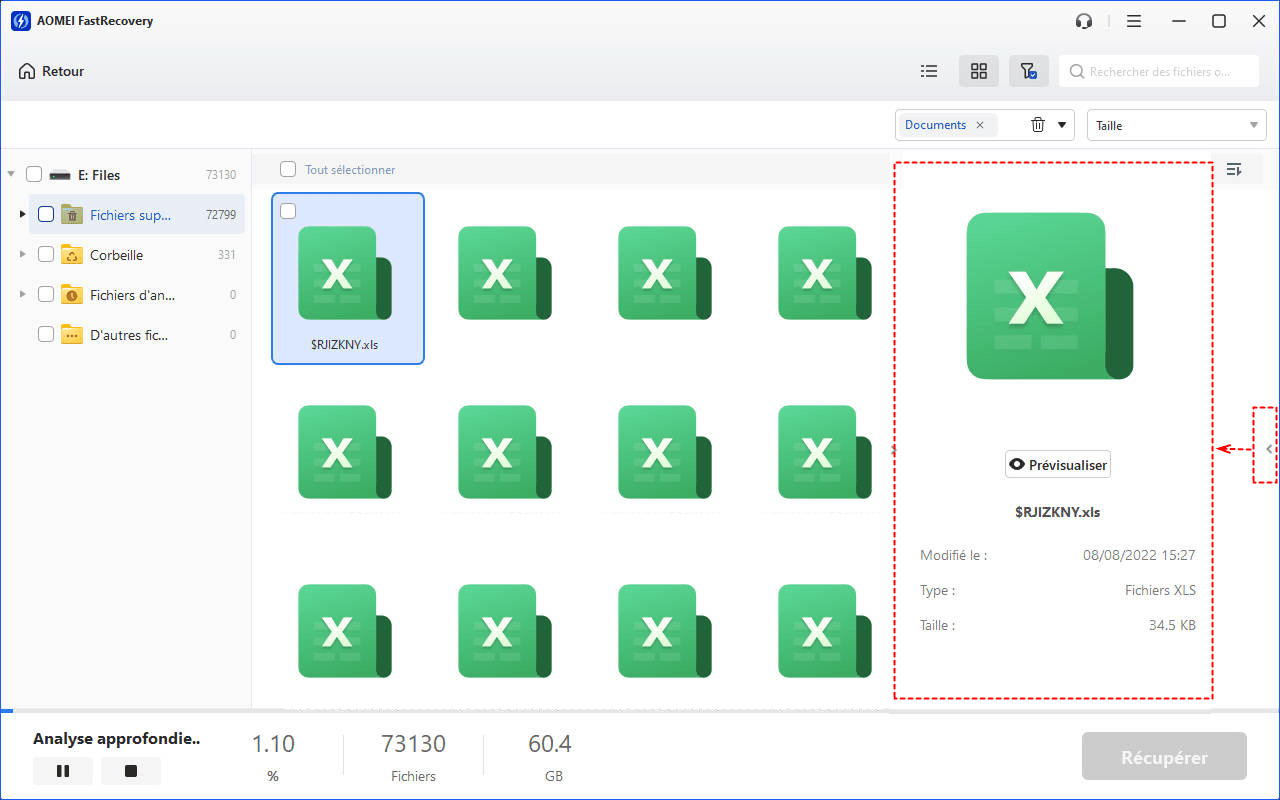Pause the deep scan
The image size is (1280, 800).
[63, 771]
